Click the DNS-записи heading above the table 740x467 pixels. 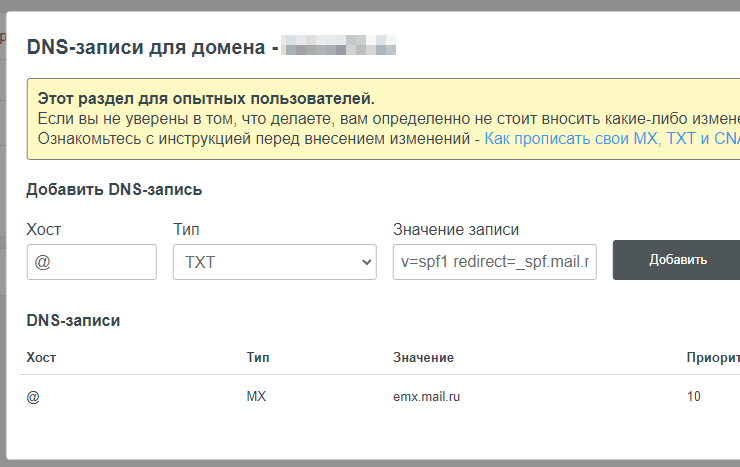tap(73, 321)
